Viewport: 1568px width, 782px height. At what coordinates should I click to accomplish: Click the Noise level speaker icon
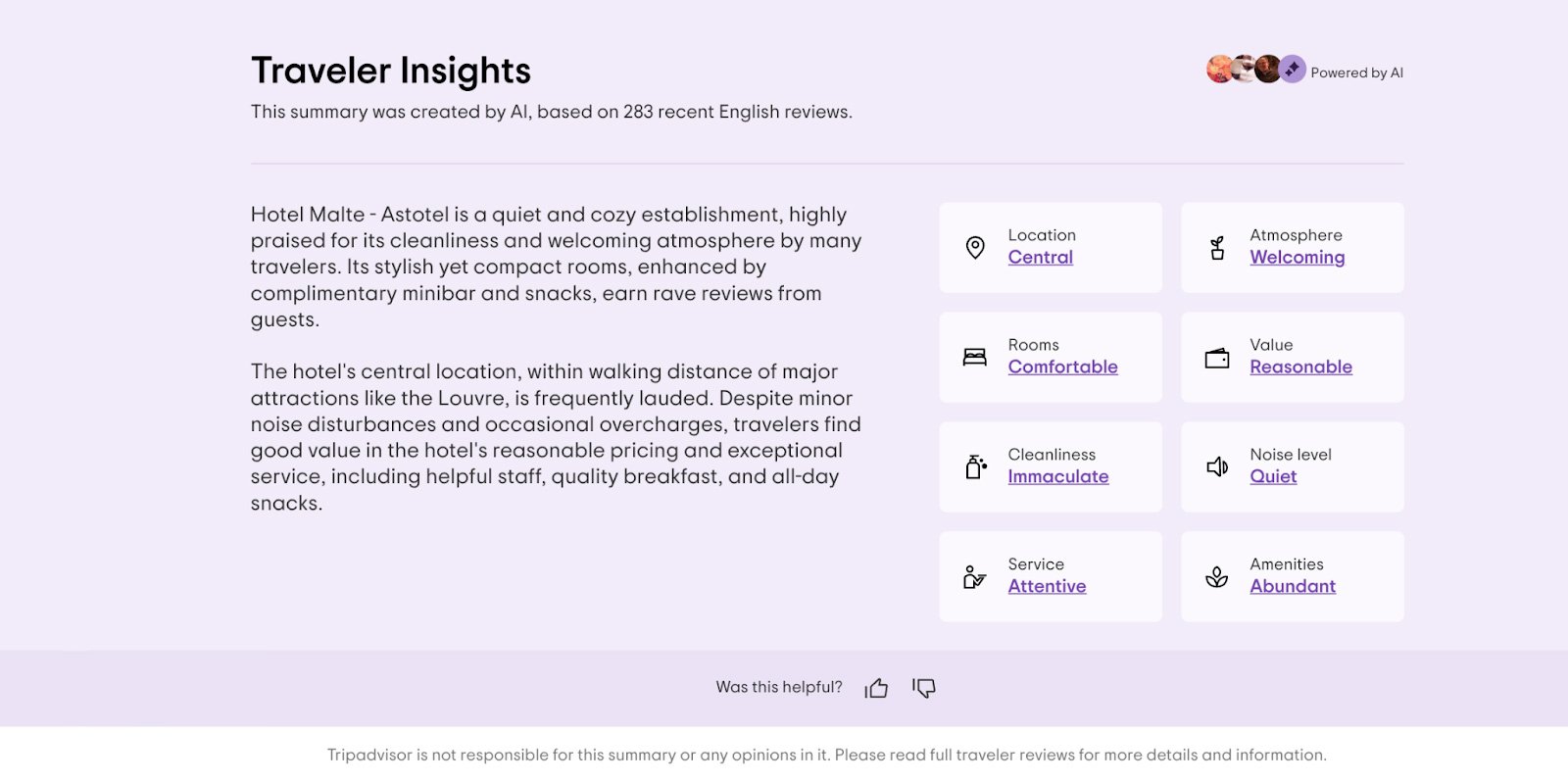(1217, 467)
